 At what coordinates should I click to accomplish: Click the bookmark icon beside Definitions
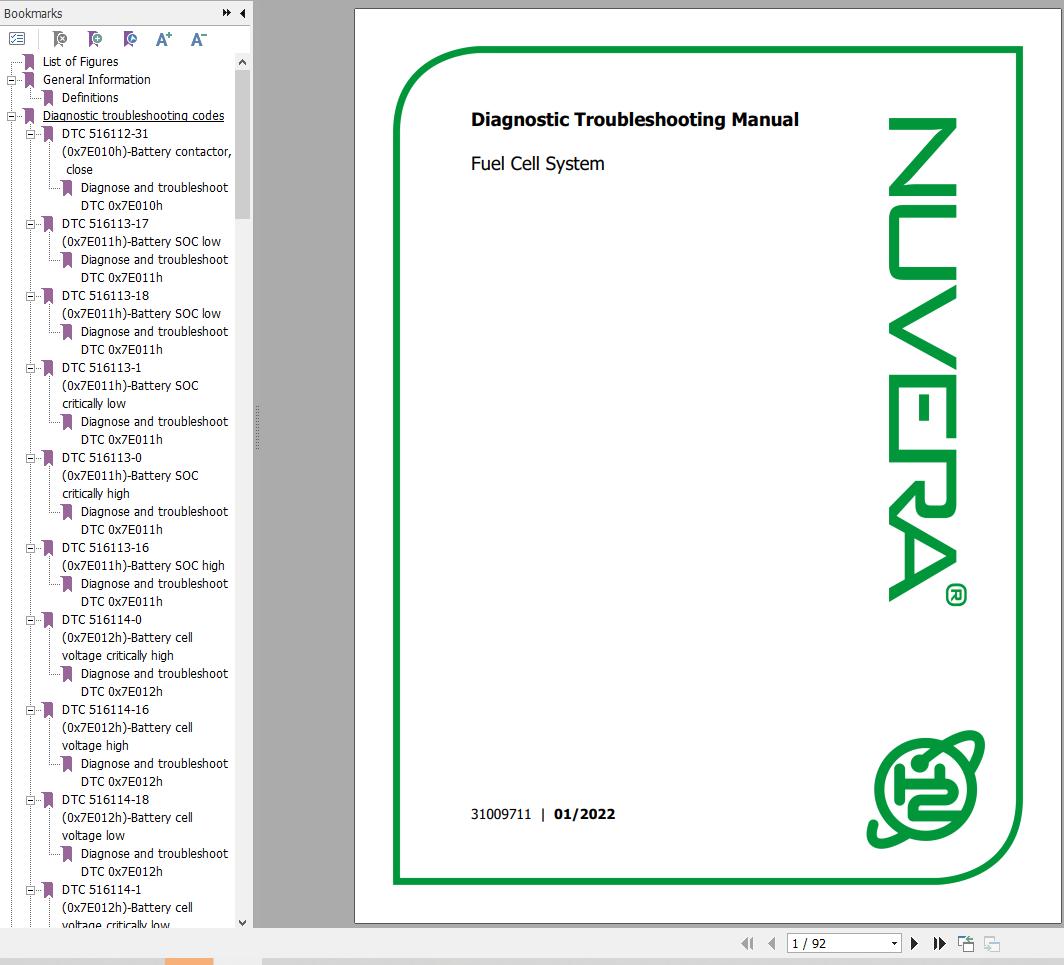pyautogui.click(x=48, y=98)
